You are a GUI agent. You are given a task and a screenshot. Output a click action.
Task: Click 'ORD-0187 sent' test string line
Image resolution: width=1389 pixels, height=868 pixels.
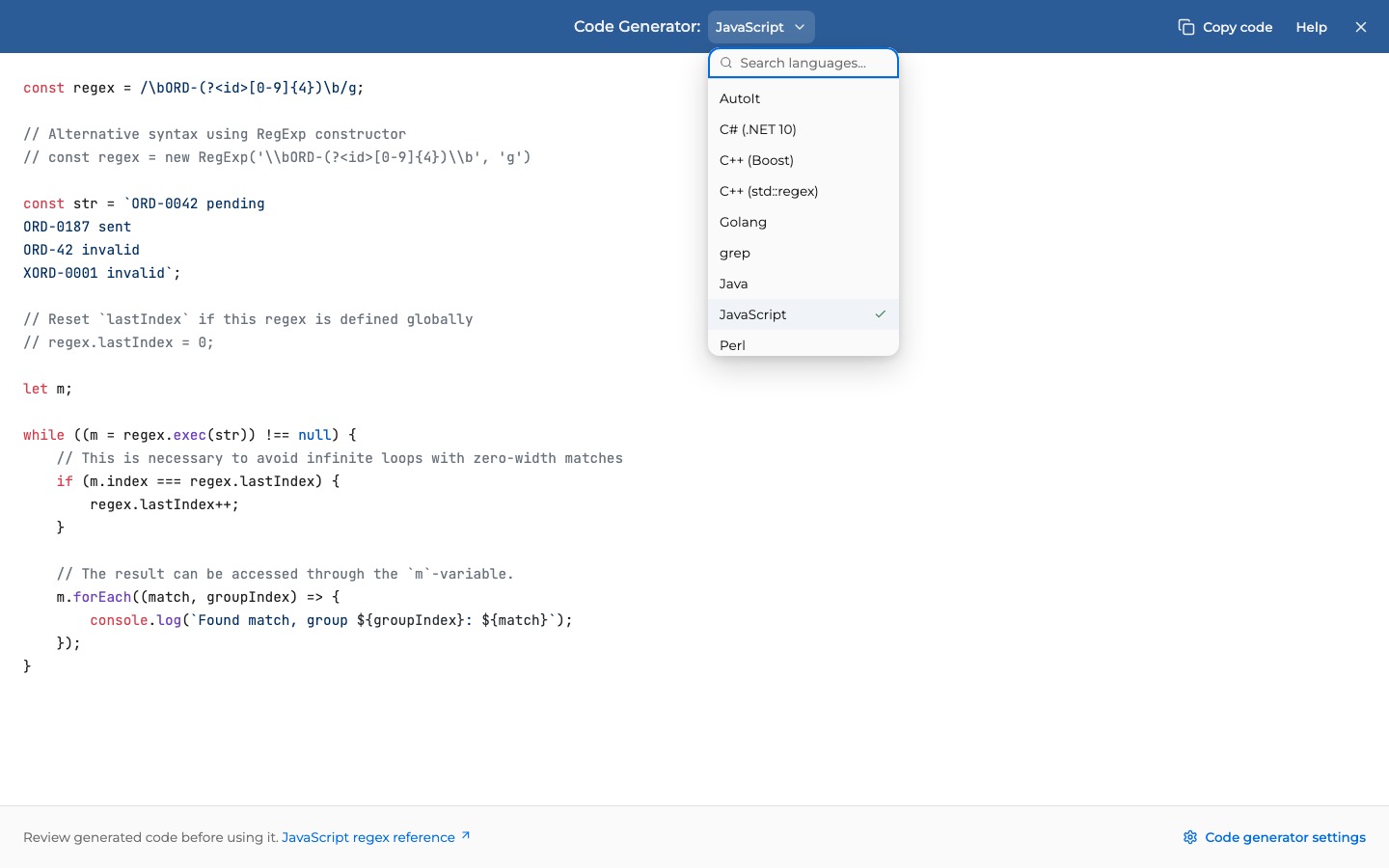[77, 227]
